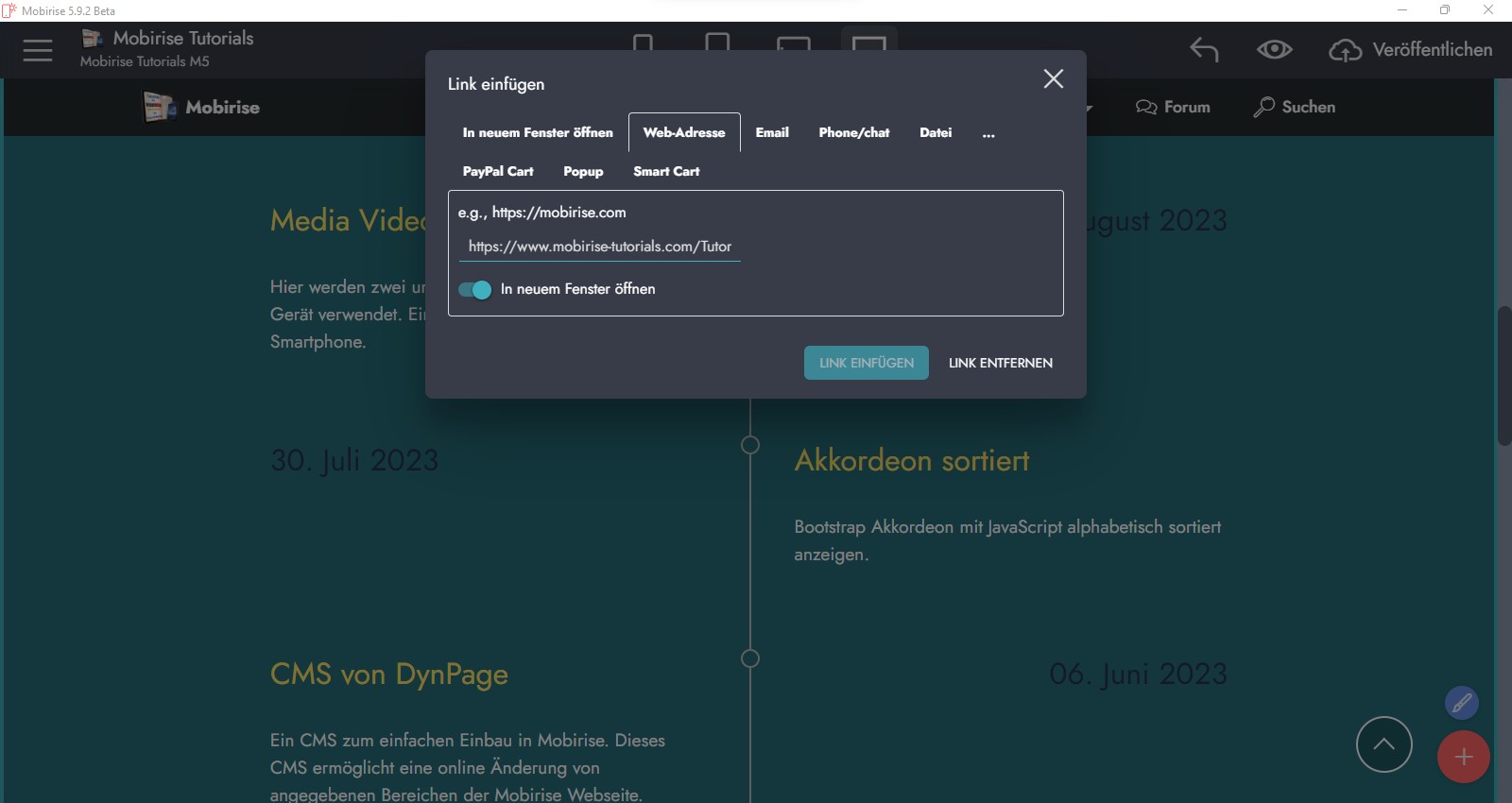
Task: Switch to the Datei tab
Action: point(936,132)
